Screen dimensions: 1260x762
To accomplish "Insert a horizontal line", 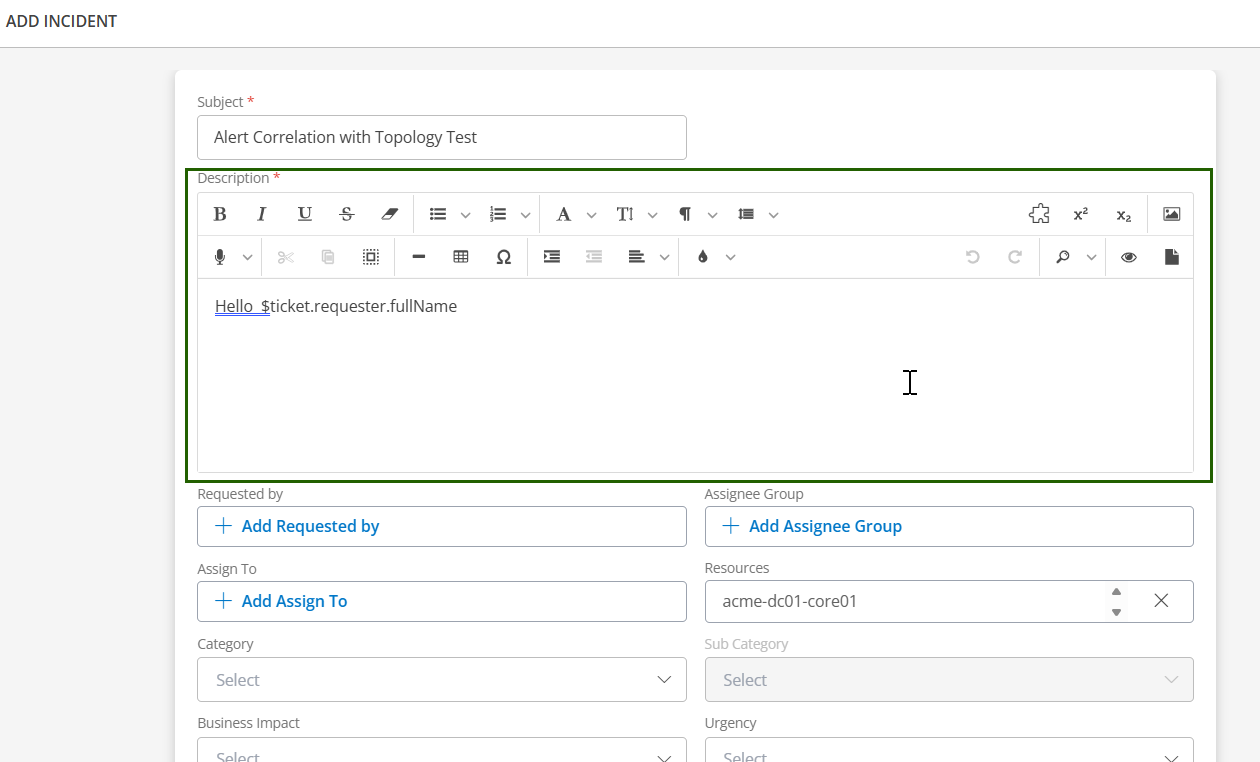I will coord(419,257).
